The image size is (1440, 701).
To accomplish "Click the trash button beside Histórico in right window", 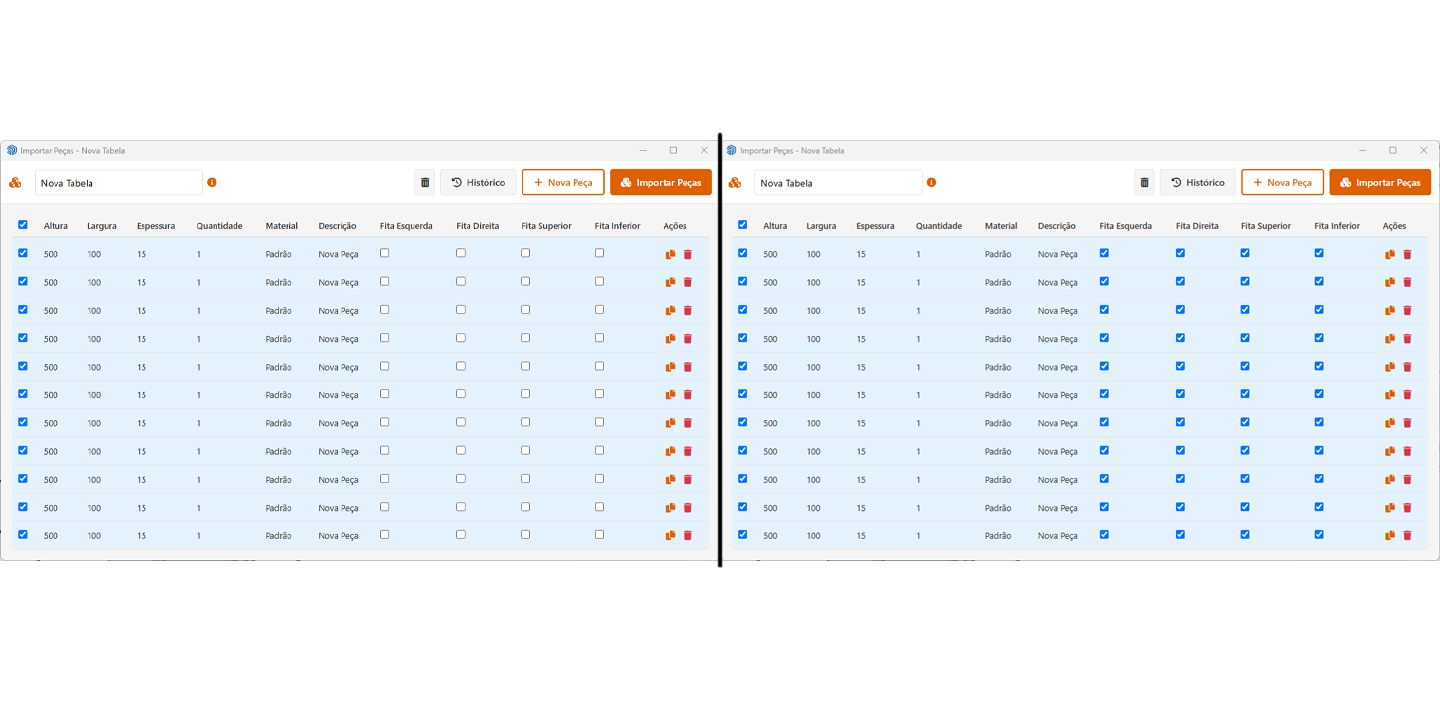I will pos(1144,183).
